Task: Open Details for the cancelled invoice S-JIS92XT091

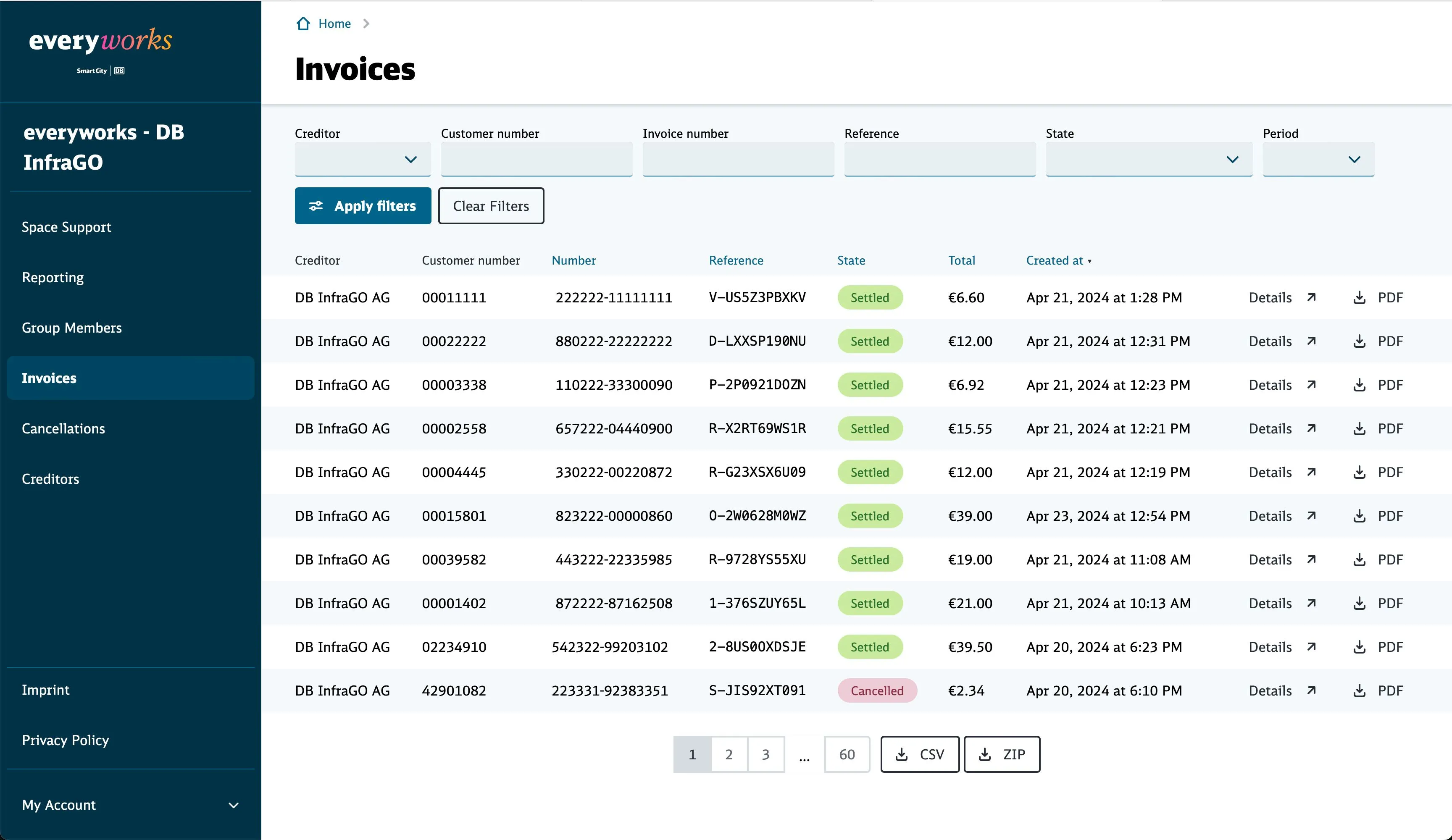Action: [x=1282, y=690]
